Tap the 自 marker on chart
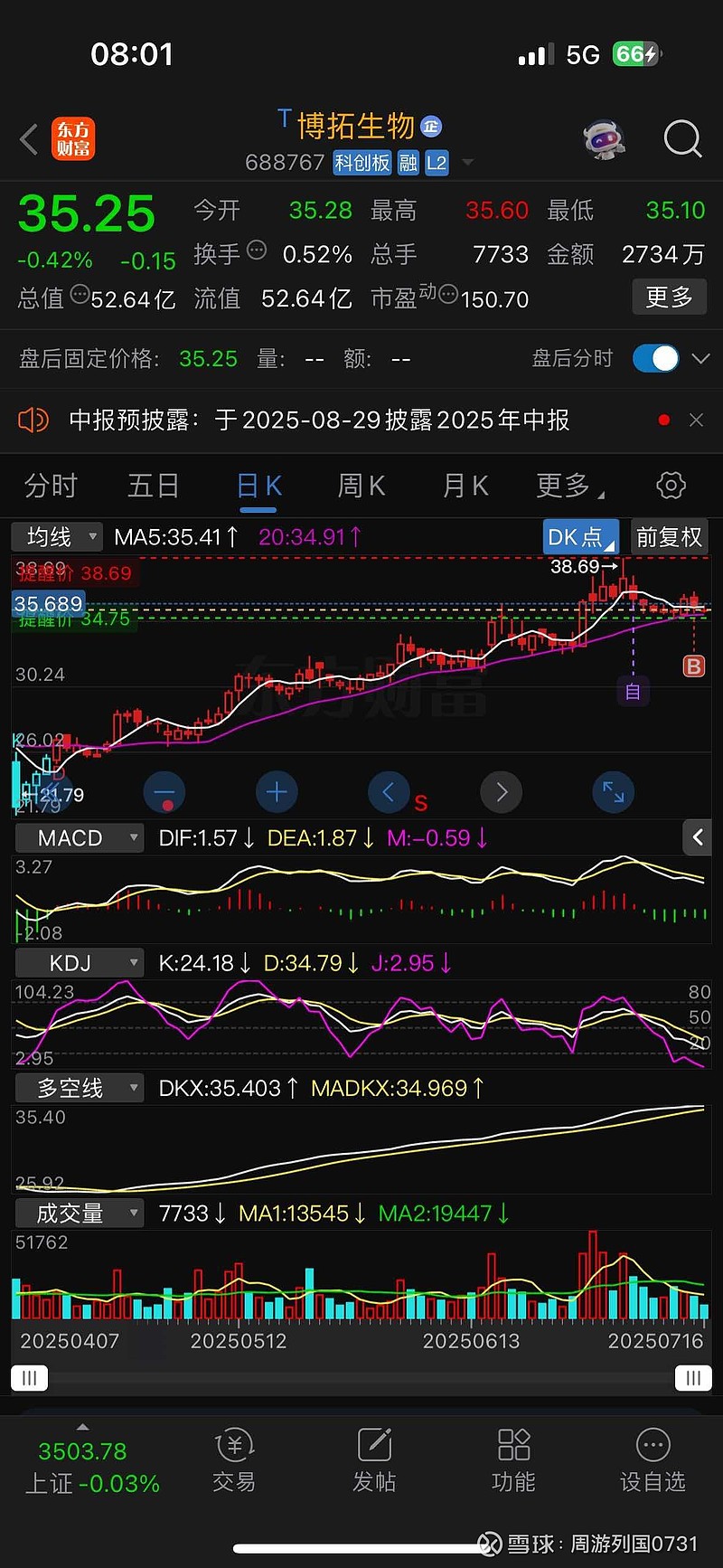This screenshot has width=723, height=1568. (633, 692)
